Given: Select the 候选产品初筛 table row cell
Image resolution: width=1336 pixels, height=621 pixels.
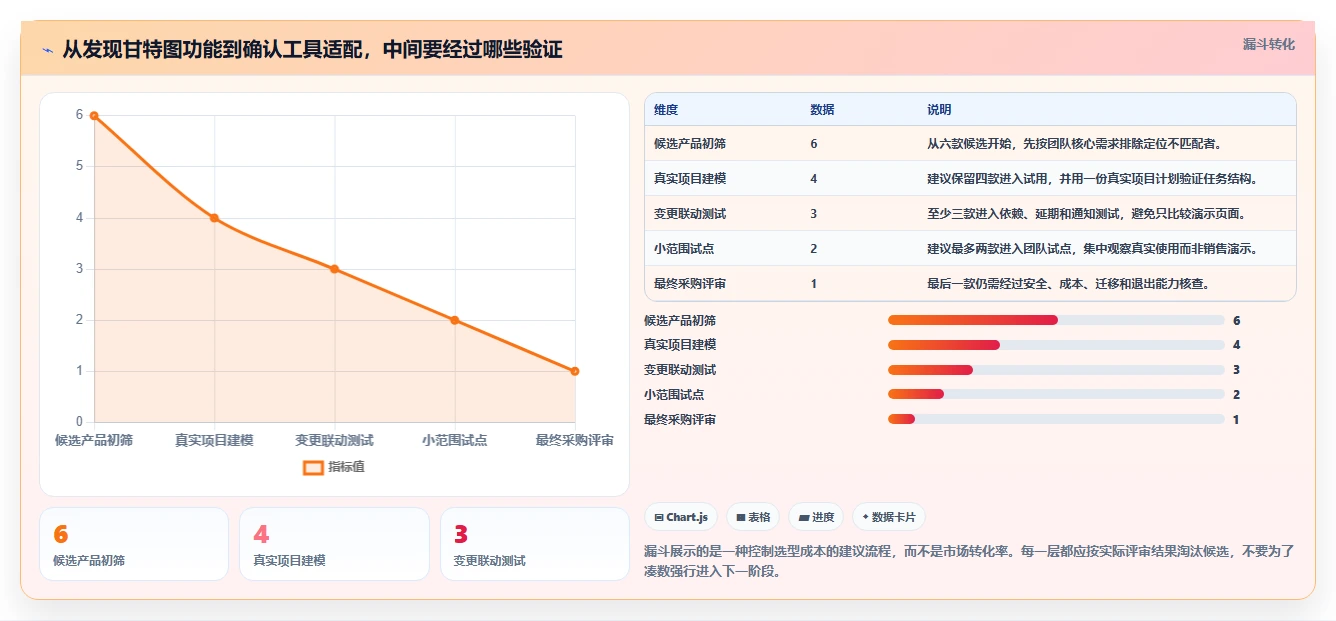Looking at the screenshot, I should click(690, 144).
